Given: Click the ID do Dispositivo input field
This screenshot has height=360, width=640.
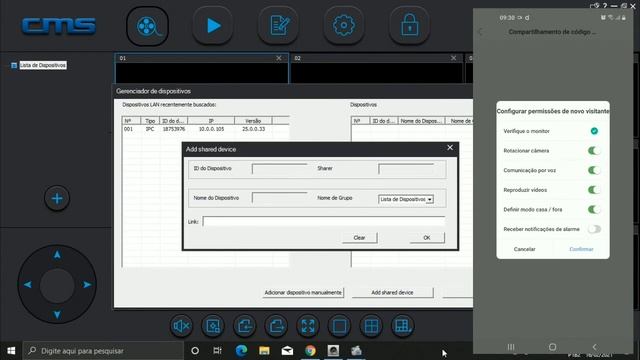Looking at the screenshot, I should pos(280,169).
